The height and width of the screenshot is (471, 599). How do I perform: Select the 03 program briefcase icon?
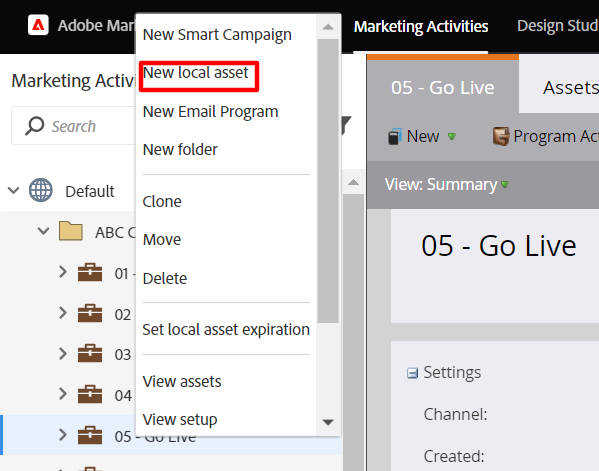(90, 353)
